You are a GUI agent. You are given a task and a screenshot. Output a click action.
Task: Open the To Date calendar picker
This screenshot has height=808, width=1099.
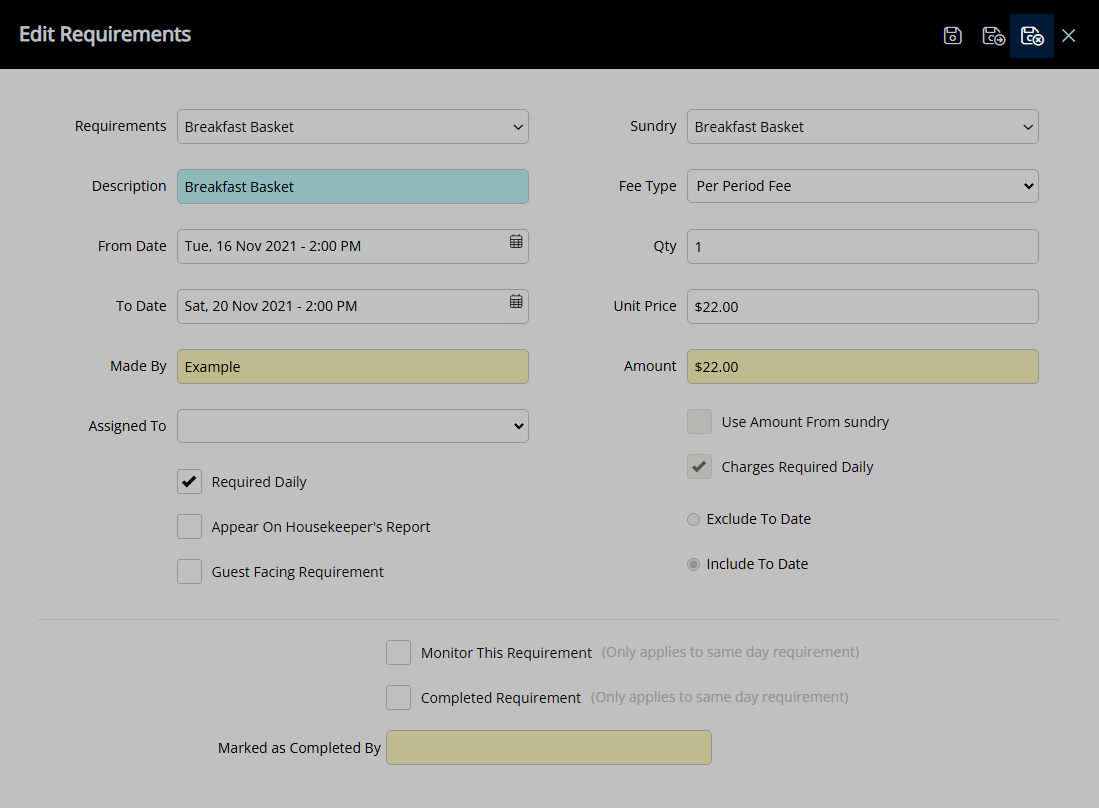pos(516,301)
